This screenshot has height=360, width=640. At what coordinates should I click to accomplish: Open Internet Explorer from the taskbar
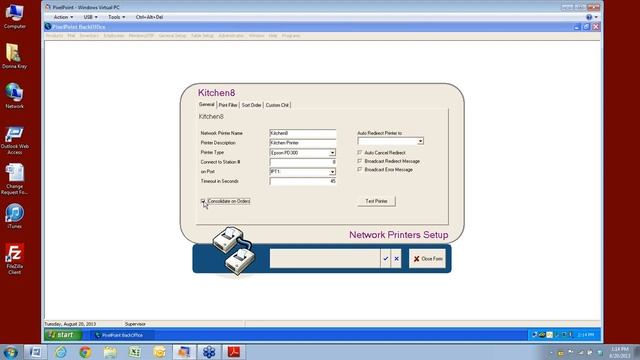point(61,352)
